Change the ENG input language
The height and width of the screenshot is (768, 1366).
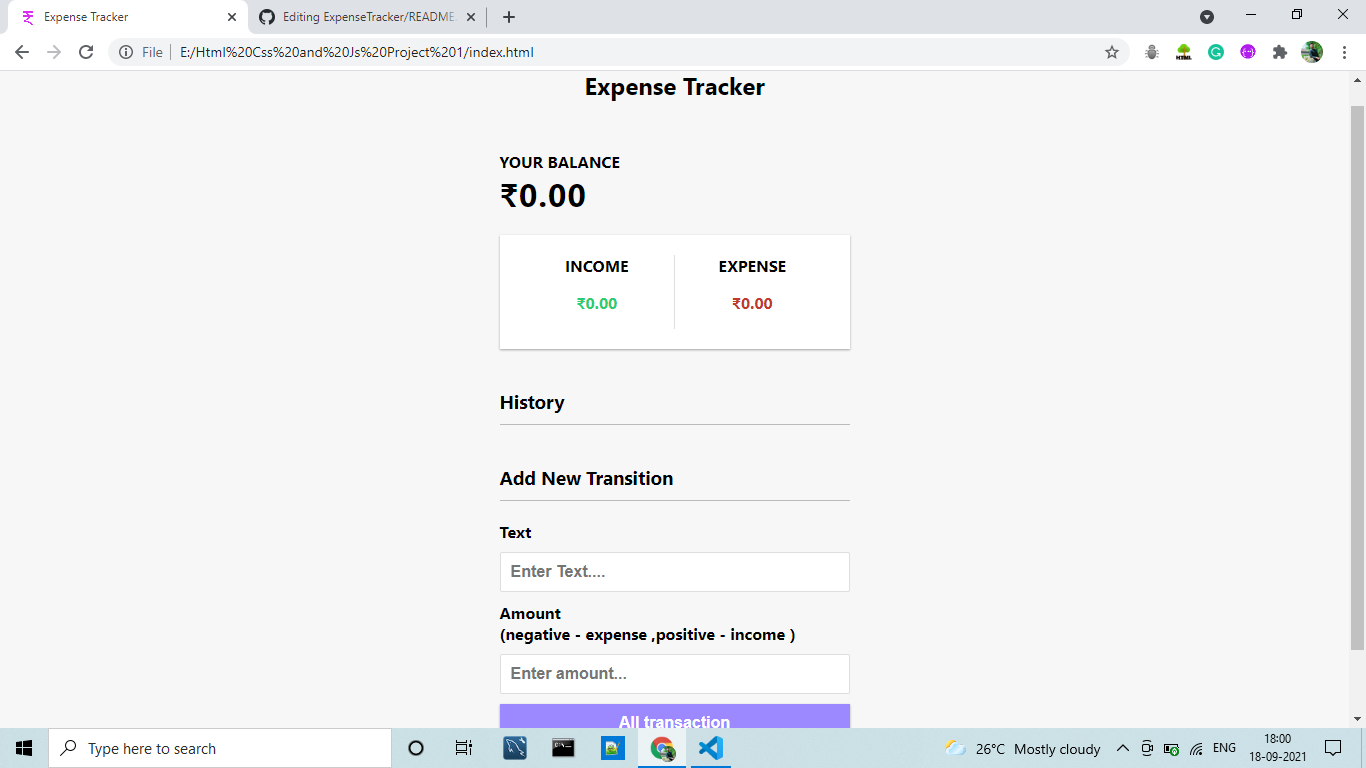(1224, 748)
